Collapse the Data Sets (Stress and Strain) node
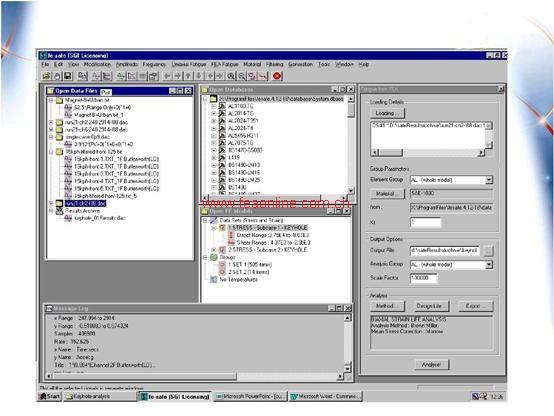554x416 pixels. pyautogui.click(x=205, y=221)
